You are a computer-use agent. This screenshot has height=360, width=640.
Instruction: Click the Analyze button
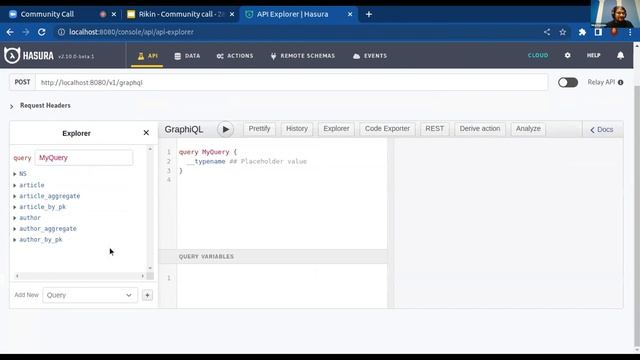point(528,129)
